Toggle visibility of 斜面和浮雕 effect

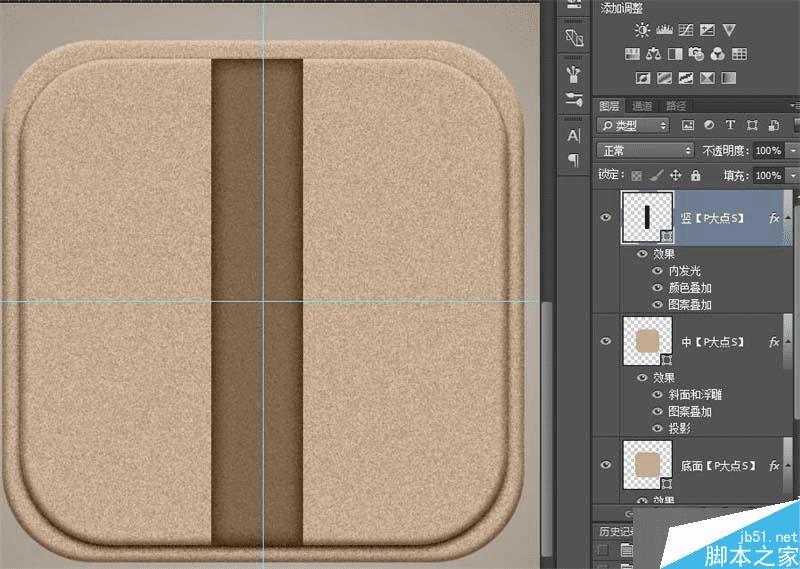pos(657,395)
